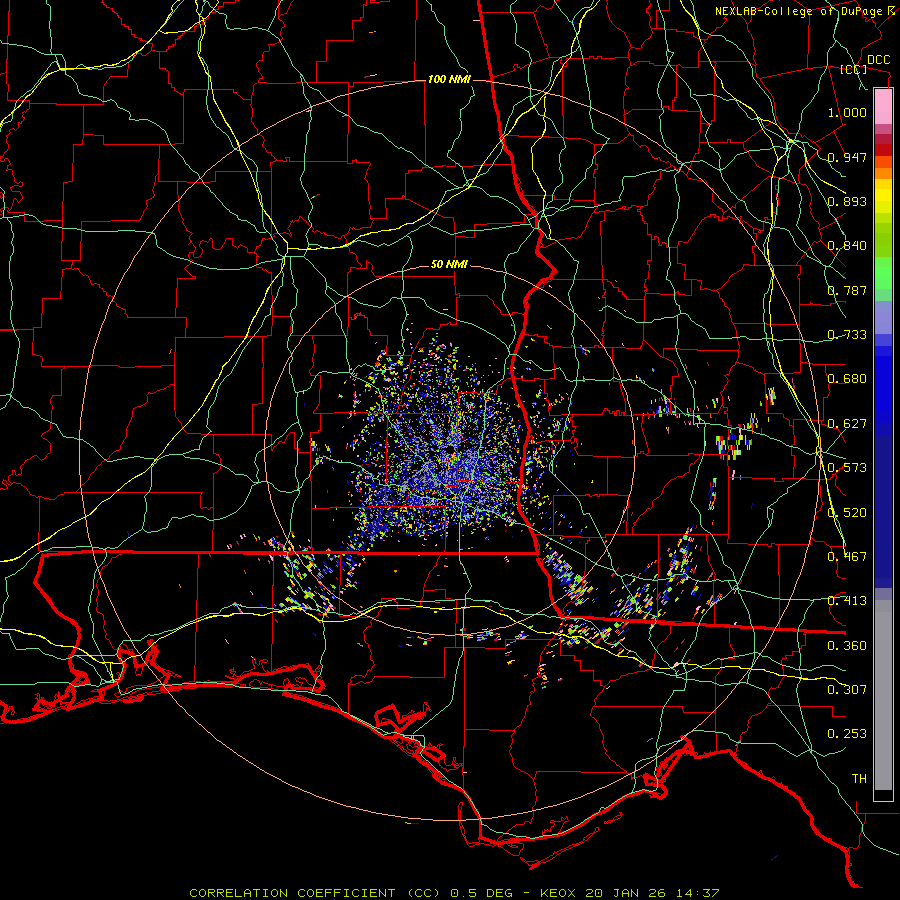Viewport: 900px width, 900px height.
Task: Click the 0.467 legend value
Action: (x=847, y=557)
